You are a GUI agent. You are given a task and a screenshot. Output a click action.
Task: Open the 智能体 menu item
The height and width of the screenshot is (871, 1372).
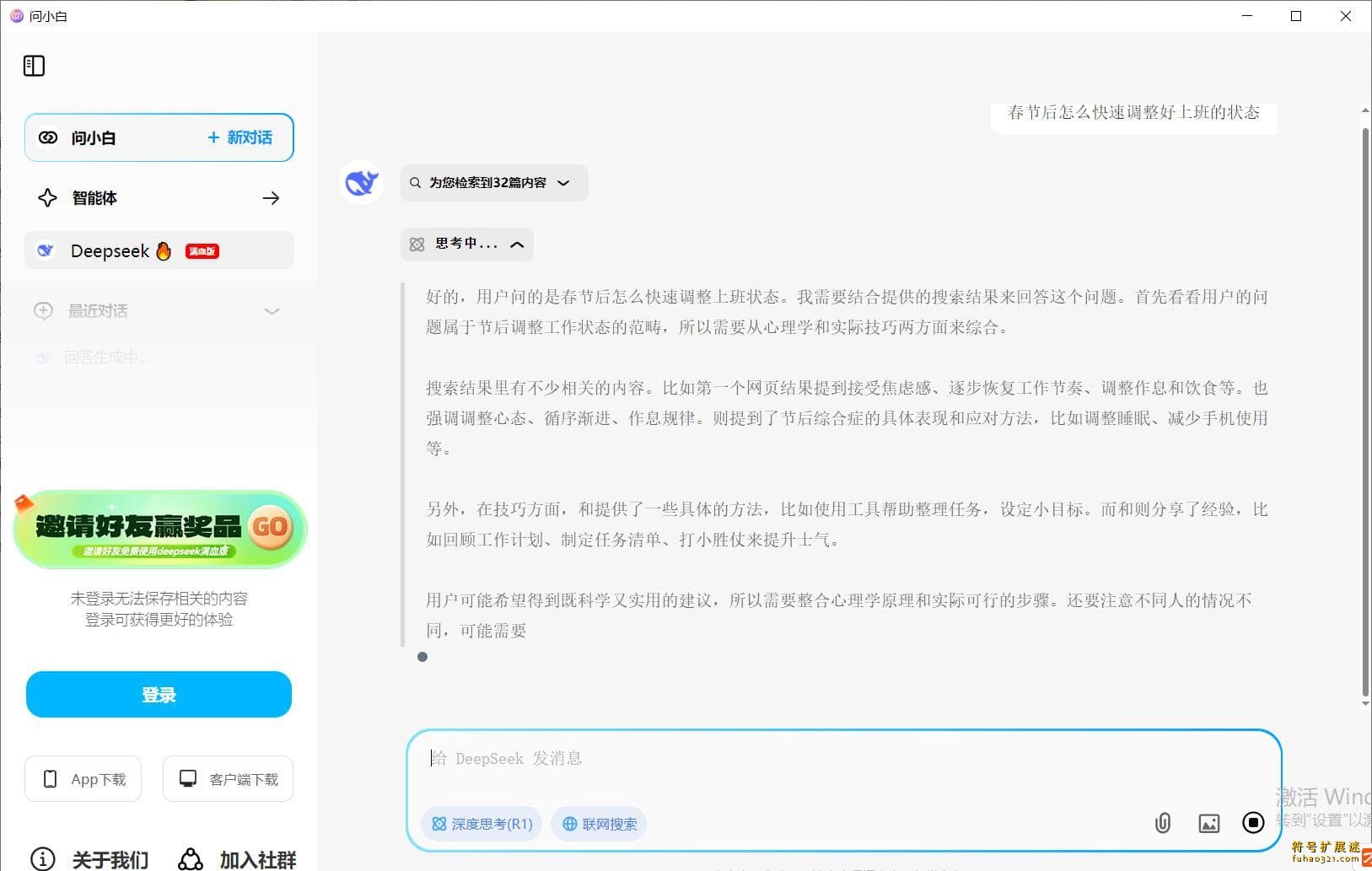159,198
